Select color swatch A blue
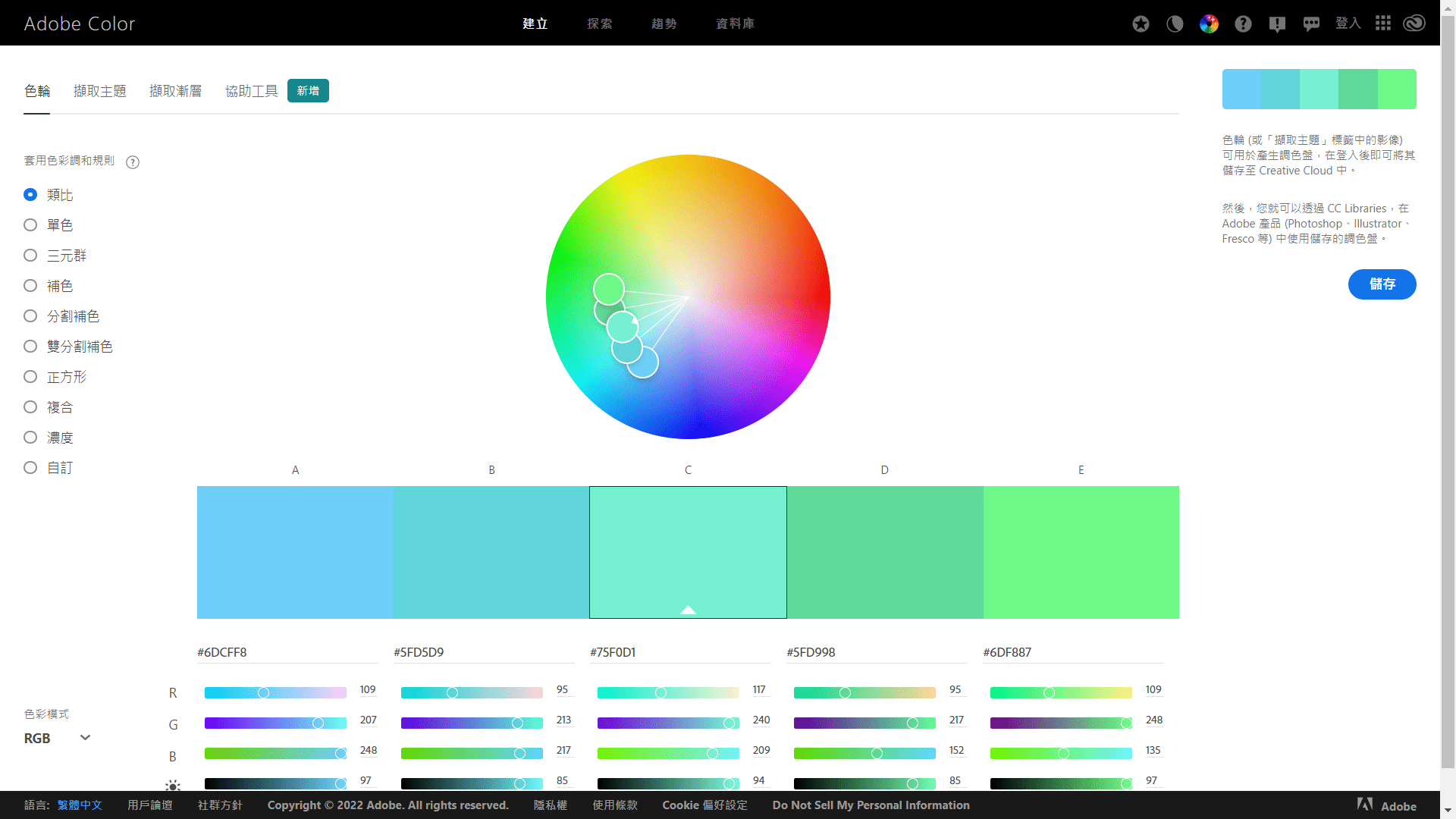The image size is (1456, 819). pyautogui.click(x=295, y=552)
